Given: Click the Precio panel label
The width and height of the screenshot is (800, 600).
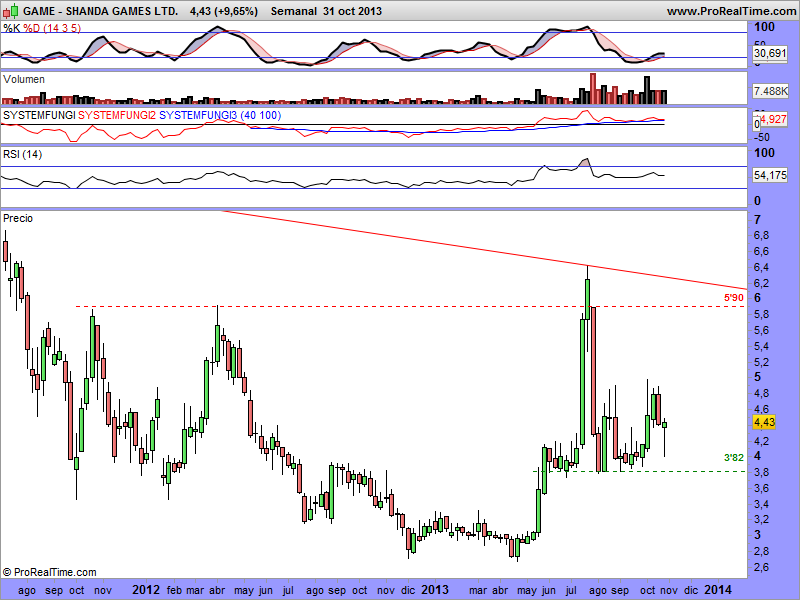Looking at the screenshot, I should (18, 218).
